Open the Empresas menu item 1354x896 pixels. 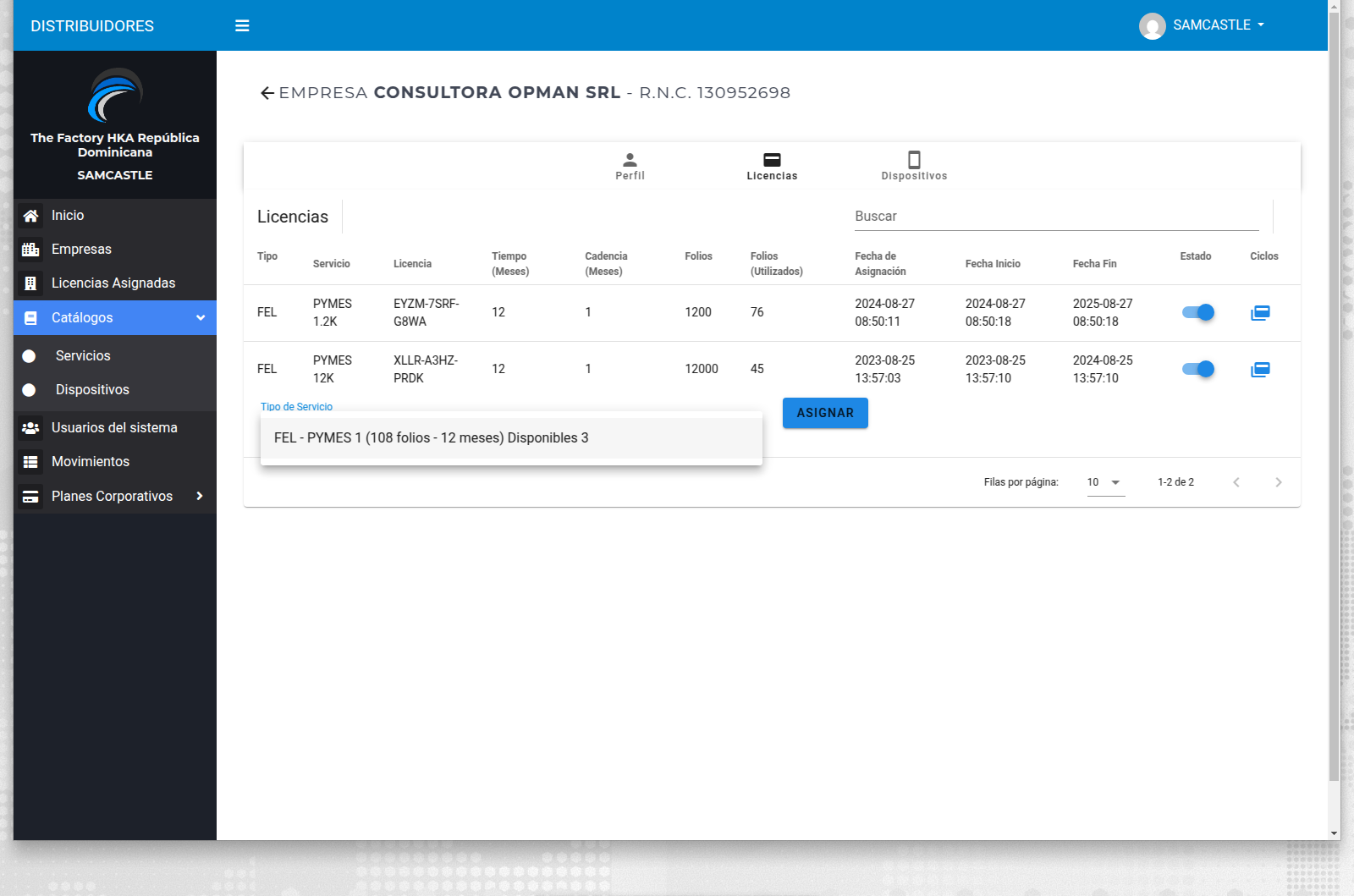click(115, 250)
